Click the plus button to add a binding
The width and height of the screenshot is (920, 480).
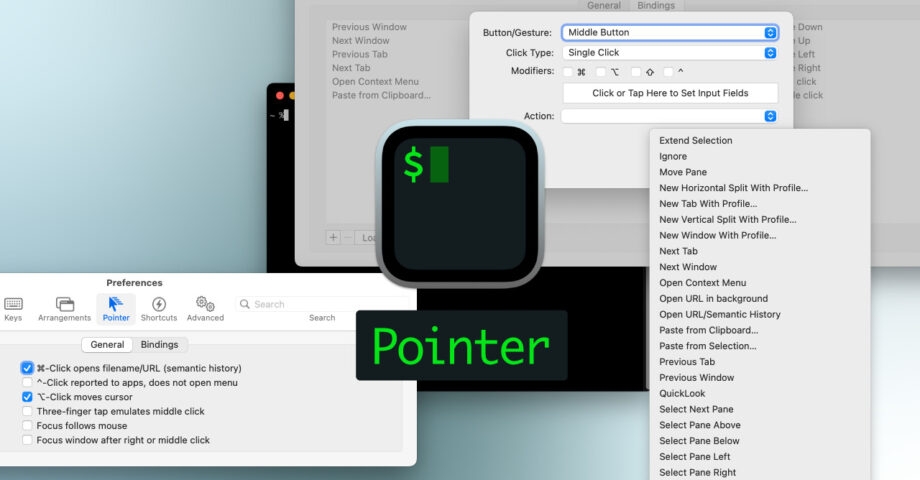pos(333,238)
